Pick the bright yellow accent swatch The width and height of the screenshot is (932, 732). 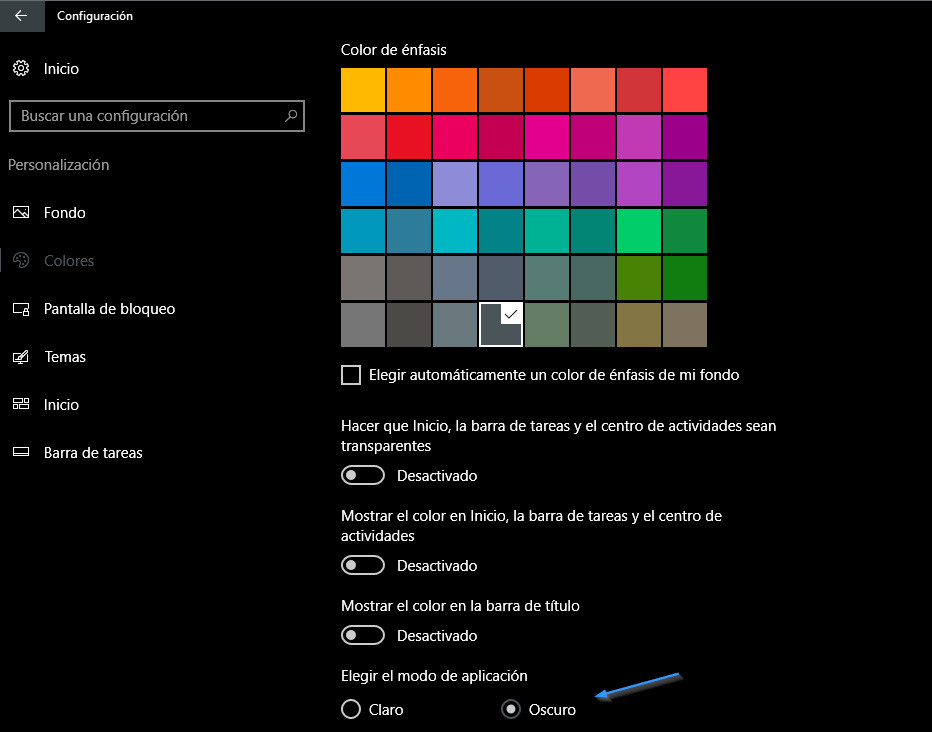pyautogui.click(x=363, y=90)
